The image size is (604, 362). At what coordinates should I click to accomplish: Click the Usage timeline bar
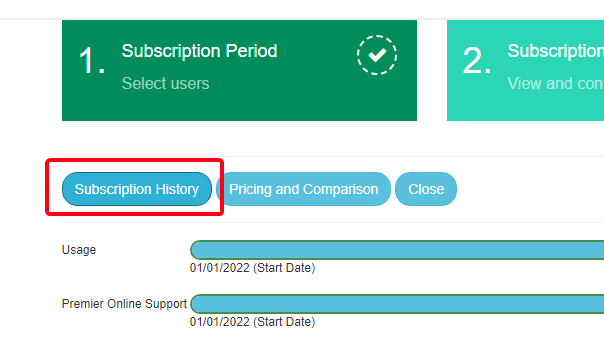click(x=397, y=250)
